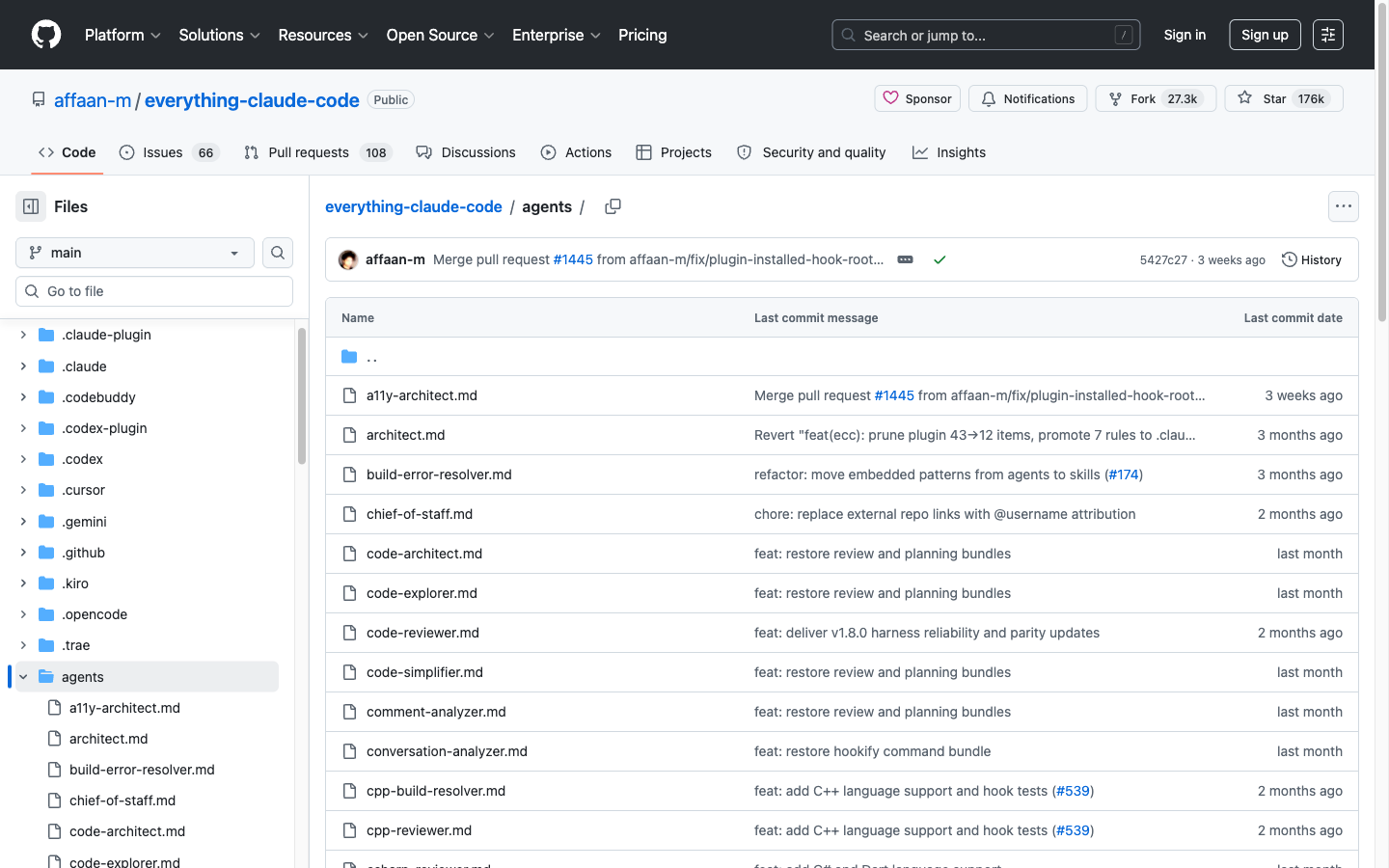The image size is (1389, 868).
Task: Expand the .github folder in tree
Action: 23,553
